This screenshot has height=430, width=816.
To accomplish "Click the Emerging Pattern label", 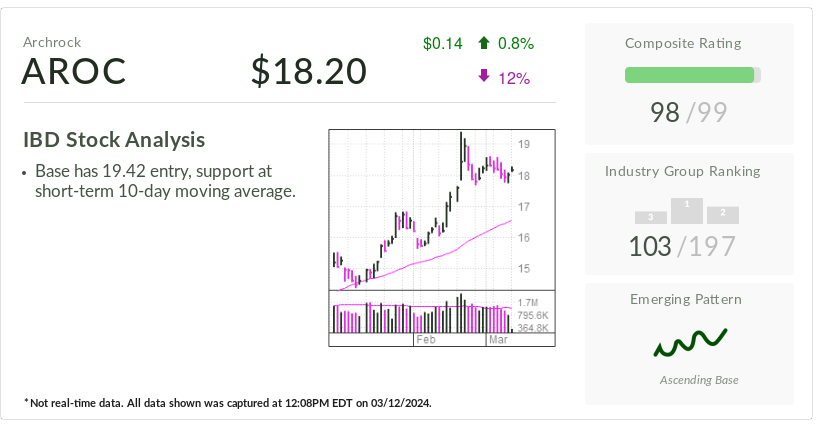I will pos(689,299).
